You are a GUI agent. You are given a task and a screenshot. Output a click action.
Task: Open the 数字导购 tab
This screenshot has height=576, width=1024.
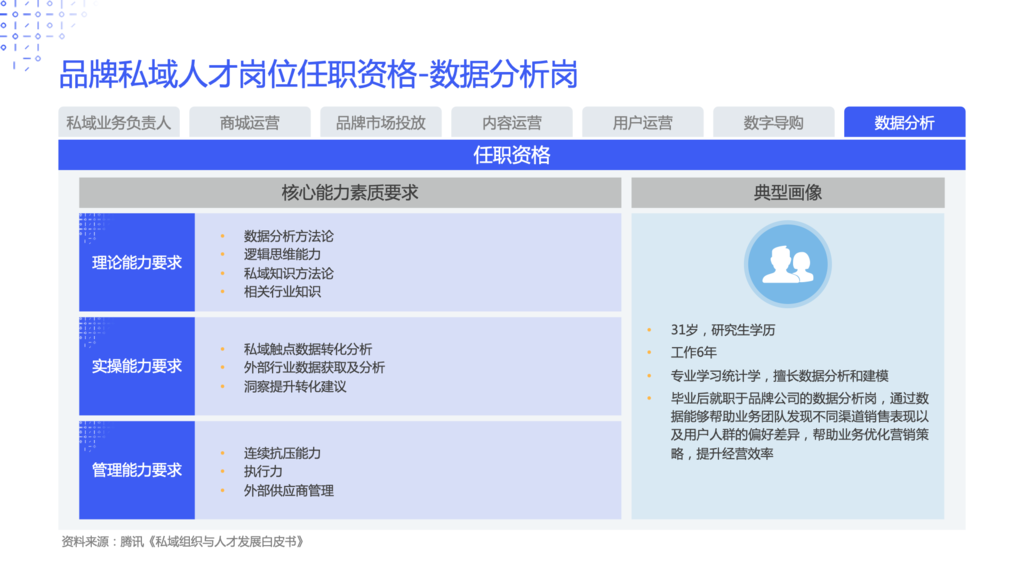774,122
